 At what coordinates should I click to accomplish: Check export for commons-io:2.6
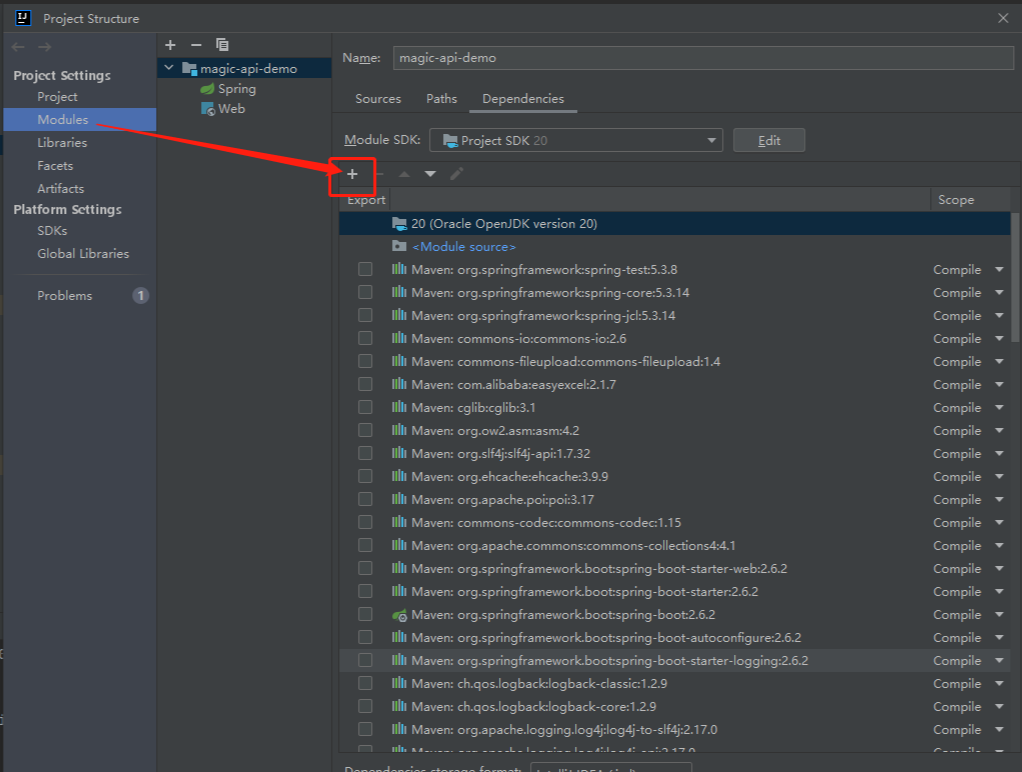tap(365, 338)
